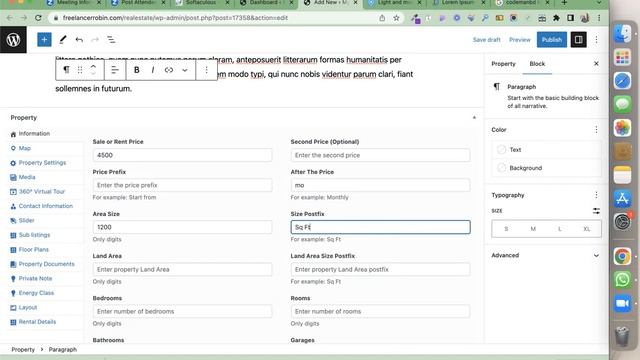The image size is (640, 360).
Task: Switch to Property sidebar tab
Action: [503, 64]
